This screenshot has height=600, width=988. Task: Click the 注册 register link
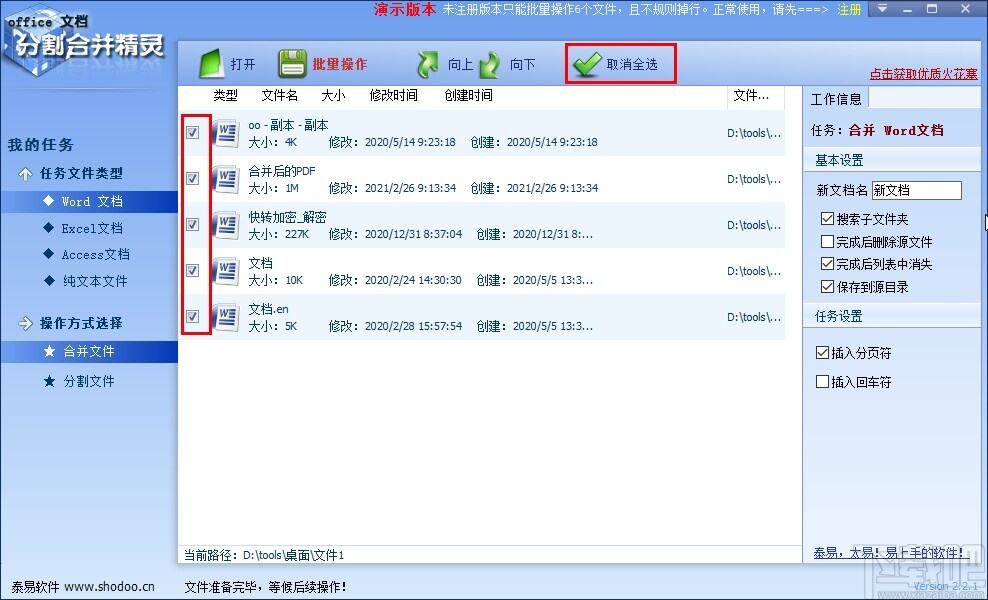coord(849,9)
